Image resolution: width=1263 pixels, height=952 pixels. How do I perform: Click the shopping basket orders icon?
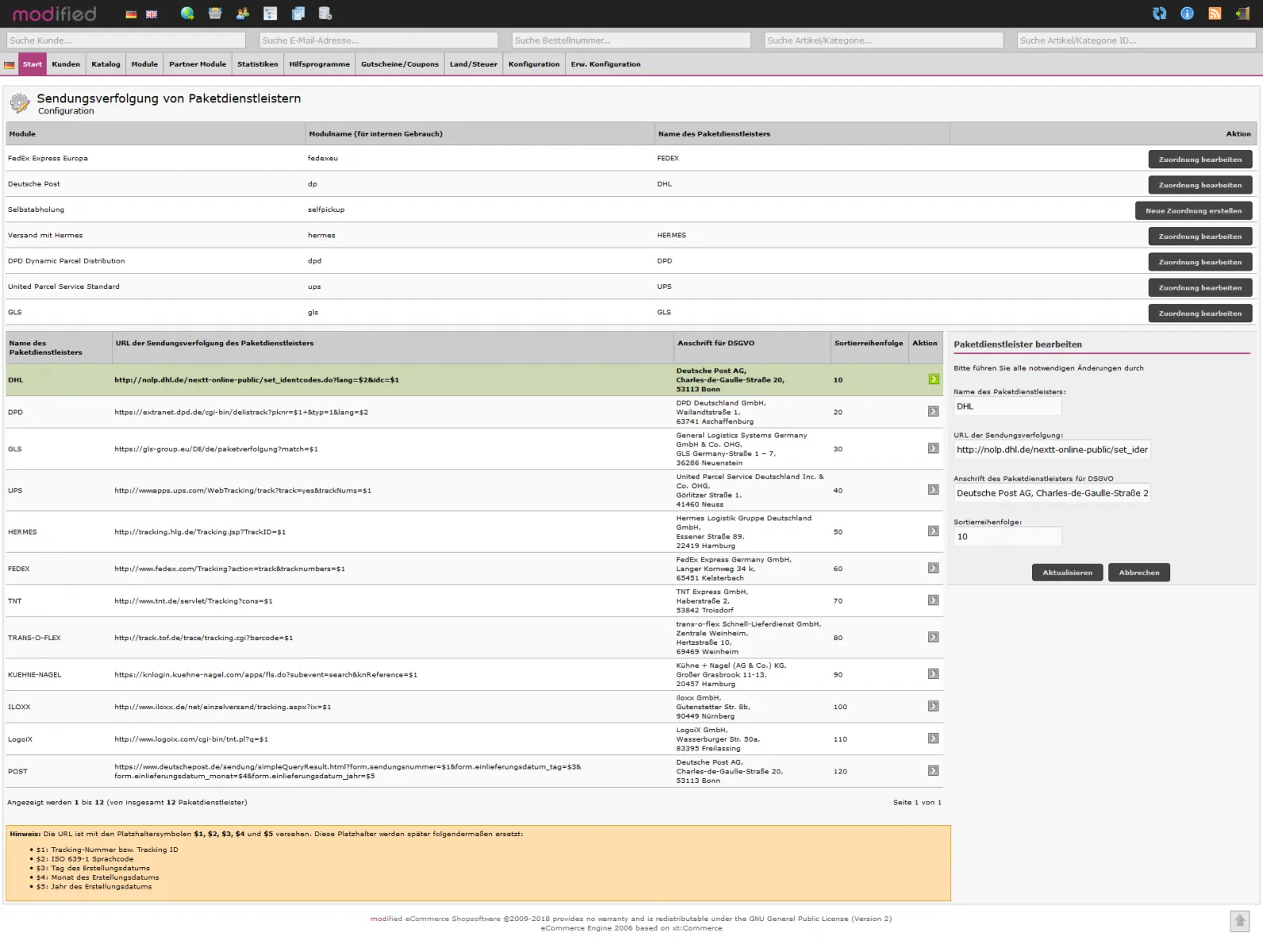(215, 13)
